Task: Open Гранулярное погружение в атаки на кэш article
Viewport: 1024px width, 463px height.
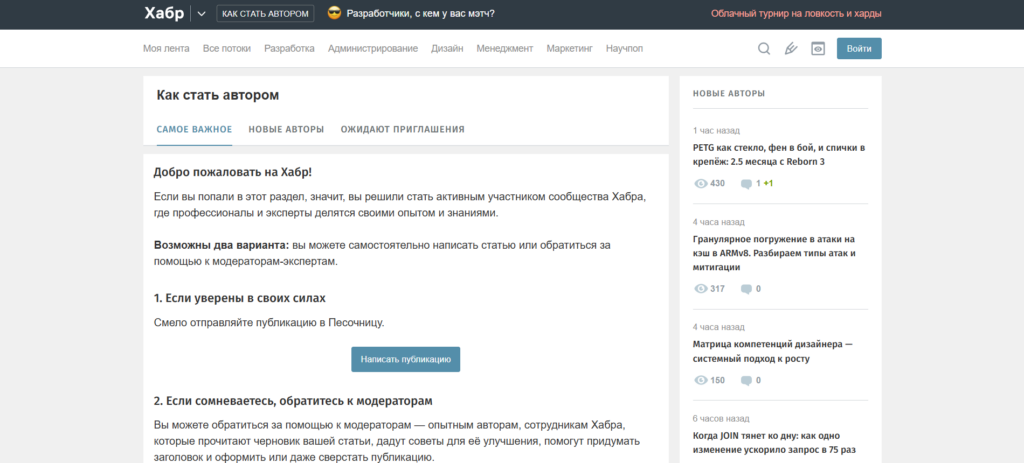Action: point(774,253)
